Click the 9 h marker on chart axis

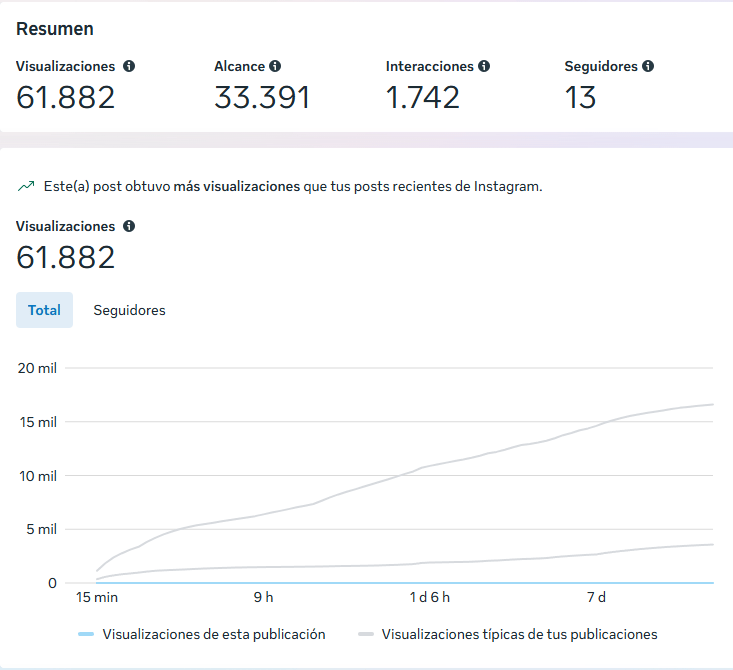[x=263, y=597]
